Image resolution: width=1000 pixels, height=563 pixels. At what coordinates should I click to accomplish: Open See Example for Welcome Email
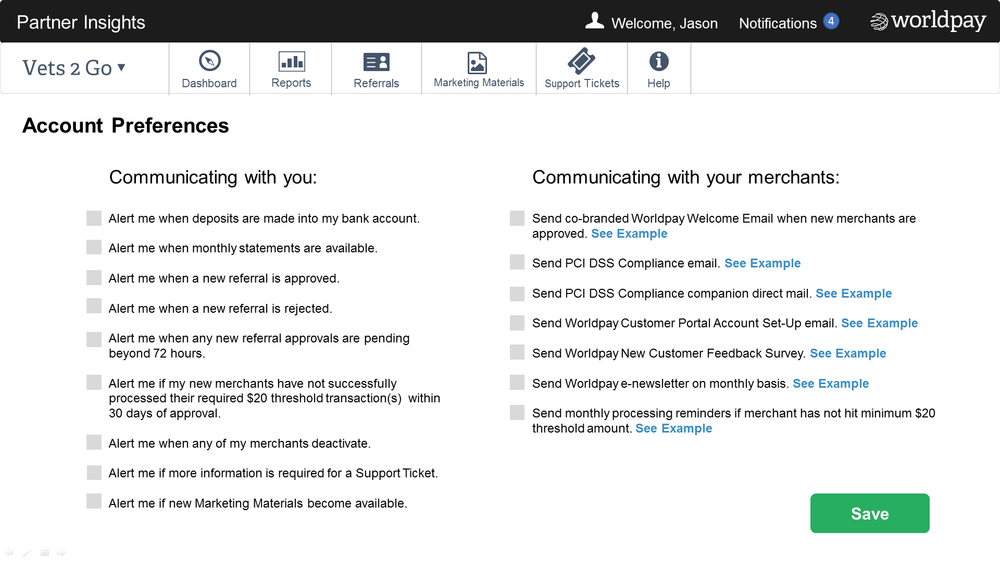click(x=629, y=233)
